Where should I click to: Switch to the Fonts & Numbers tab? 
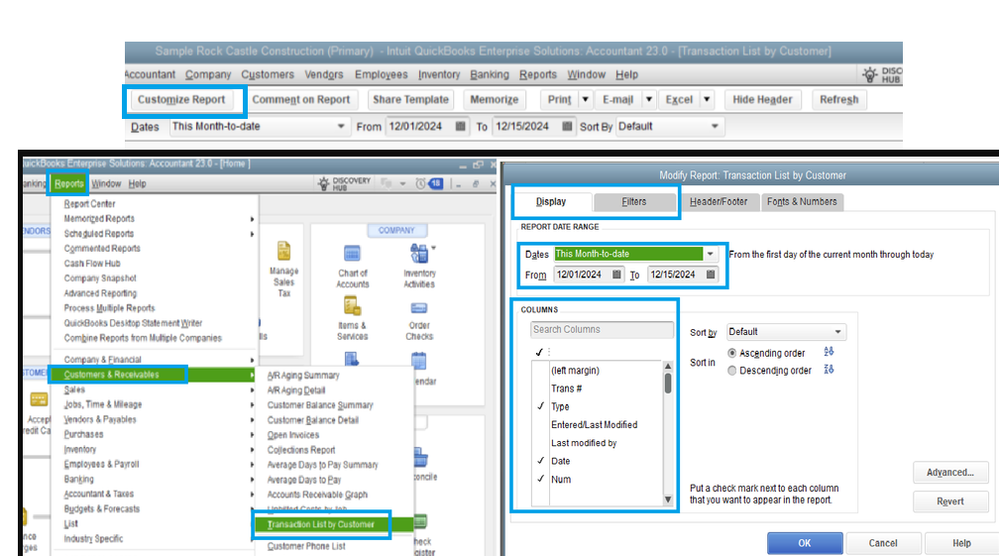point(802,202)
